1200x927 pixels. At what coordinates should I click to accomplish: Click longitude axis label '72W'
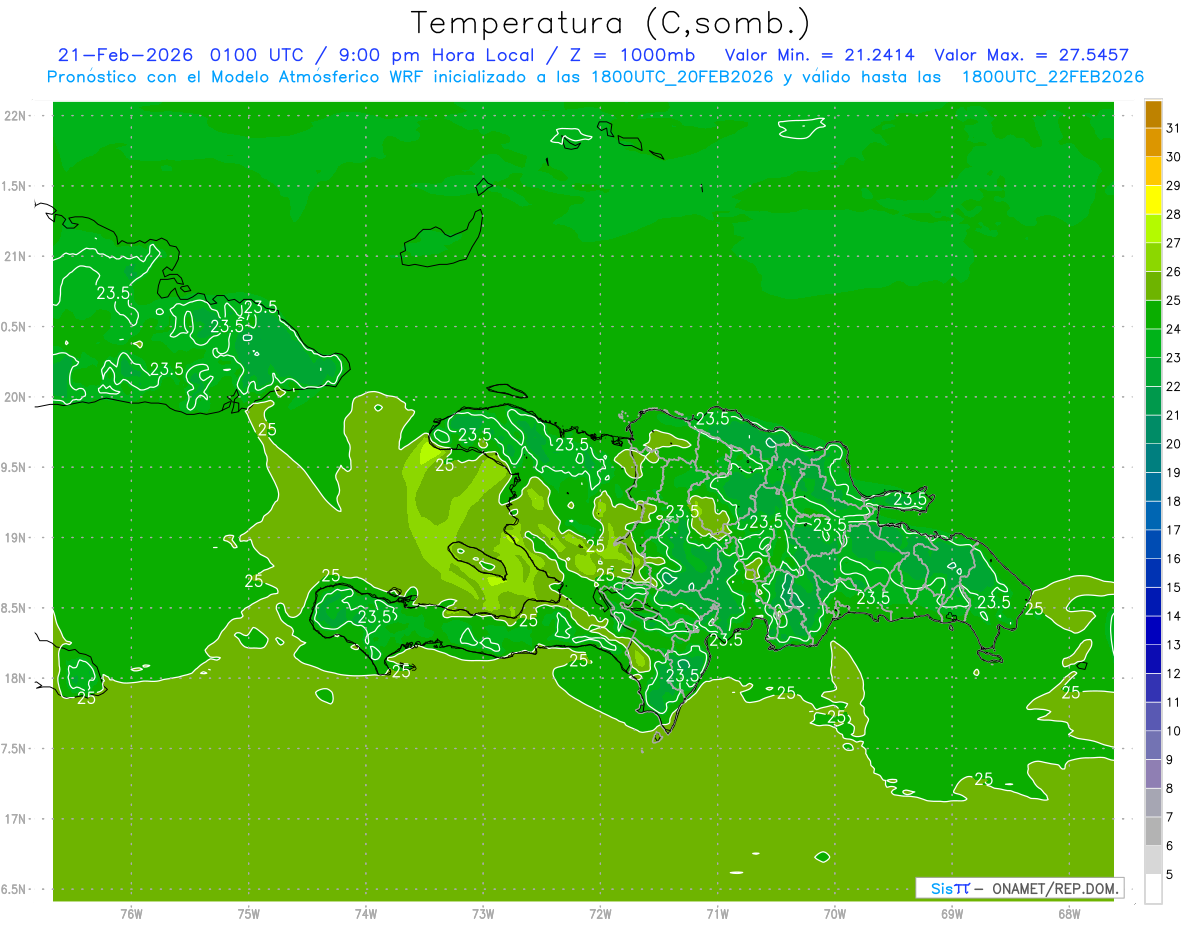coord(600,913)
